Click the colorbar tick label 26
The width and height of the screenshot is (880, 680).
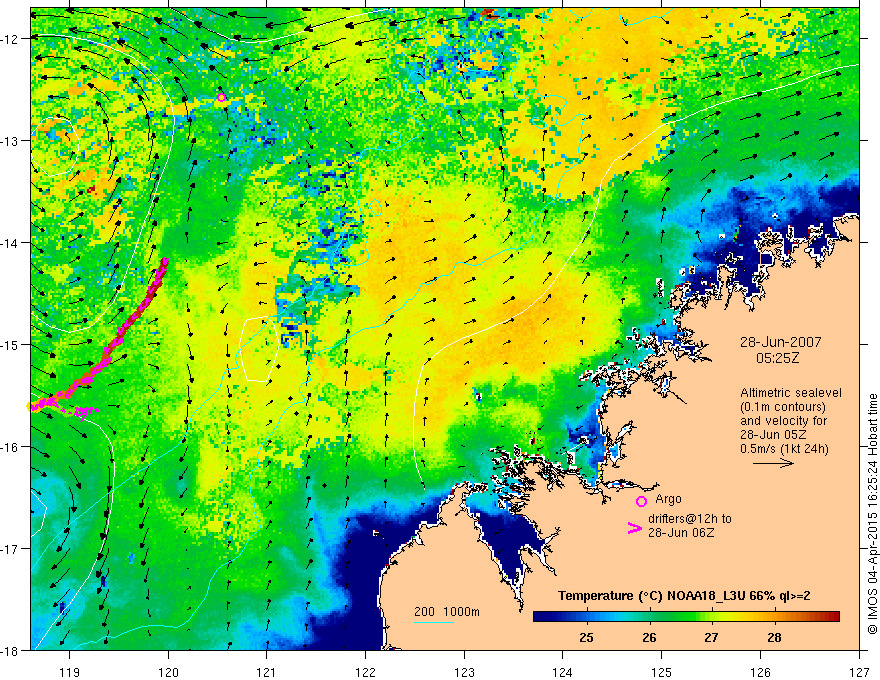point(649,638)
